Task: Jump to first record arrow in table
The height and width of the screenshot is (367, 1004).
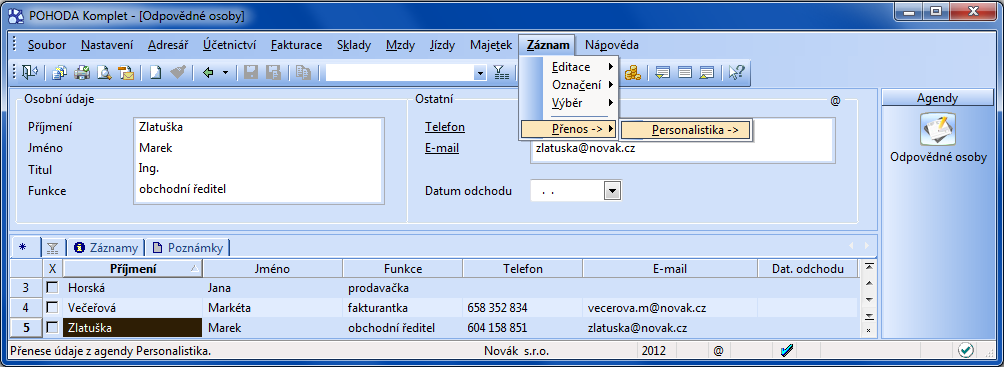Action: pyautogui.click(x=869, y=266)
